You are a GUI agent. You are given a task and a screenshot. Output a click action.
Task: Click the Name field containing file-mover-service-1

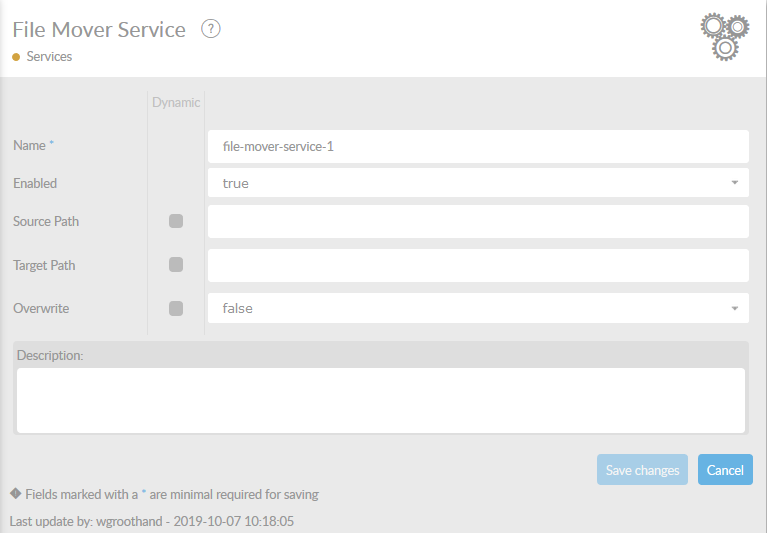tap(478, 146)
